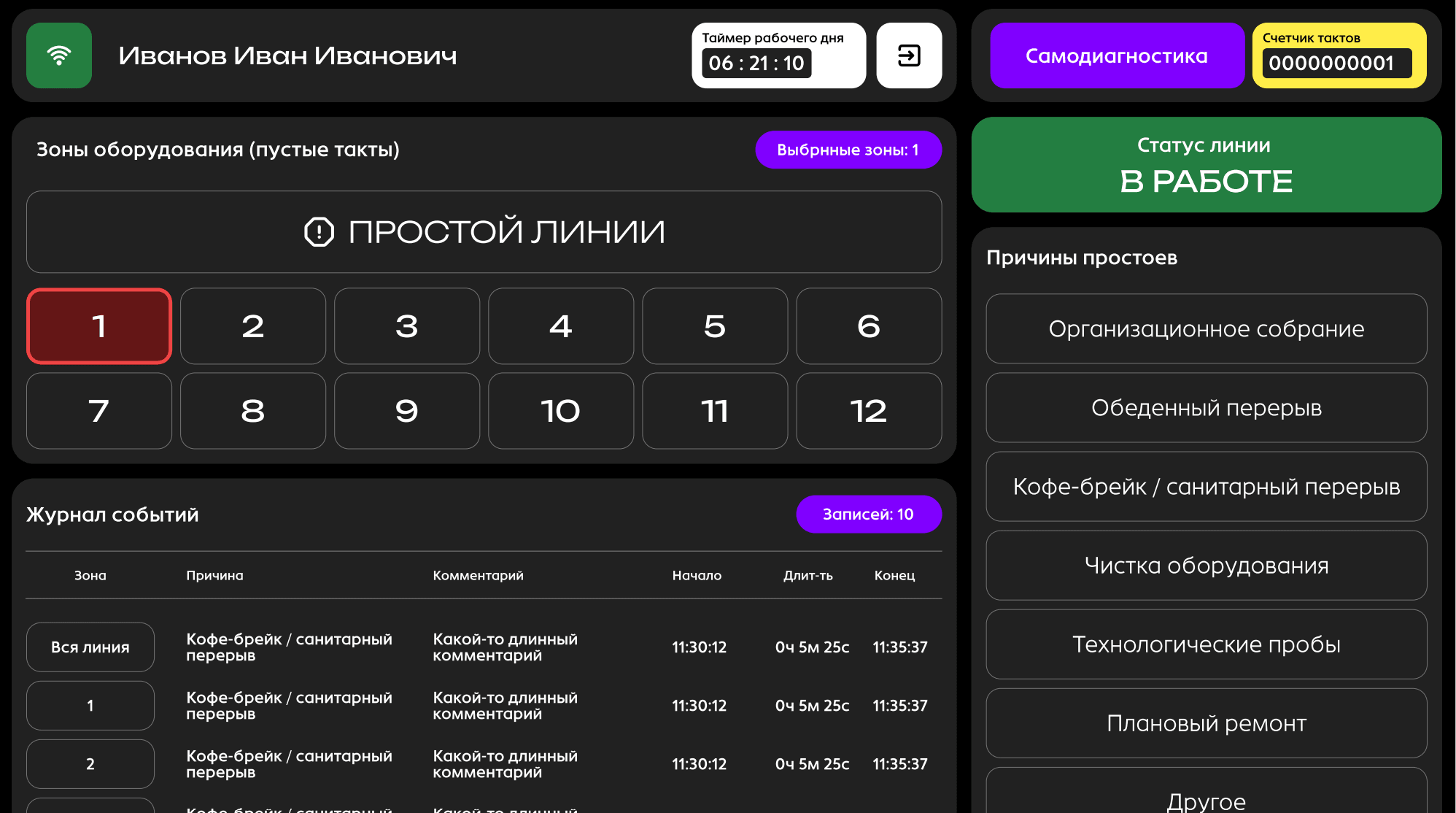Select equipment zone 4
The height and width of the screenshot is (813, 1456).
561,326
